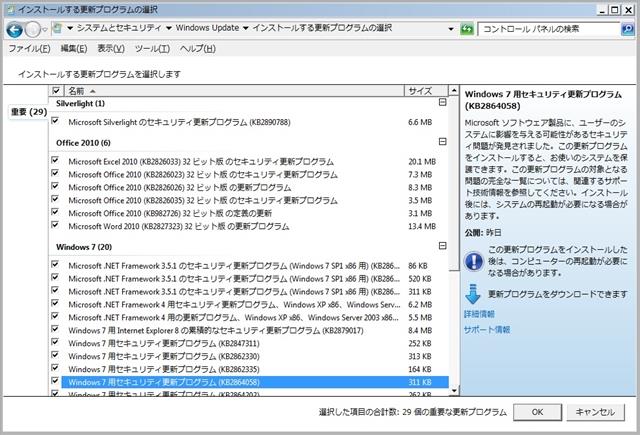
Task: Uncheck Microsoft Word 2010 KB2827323 update
Action: pyautogui.click(x=55, y=225)
